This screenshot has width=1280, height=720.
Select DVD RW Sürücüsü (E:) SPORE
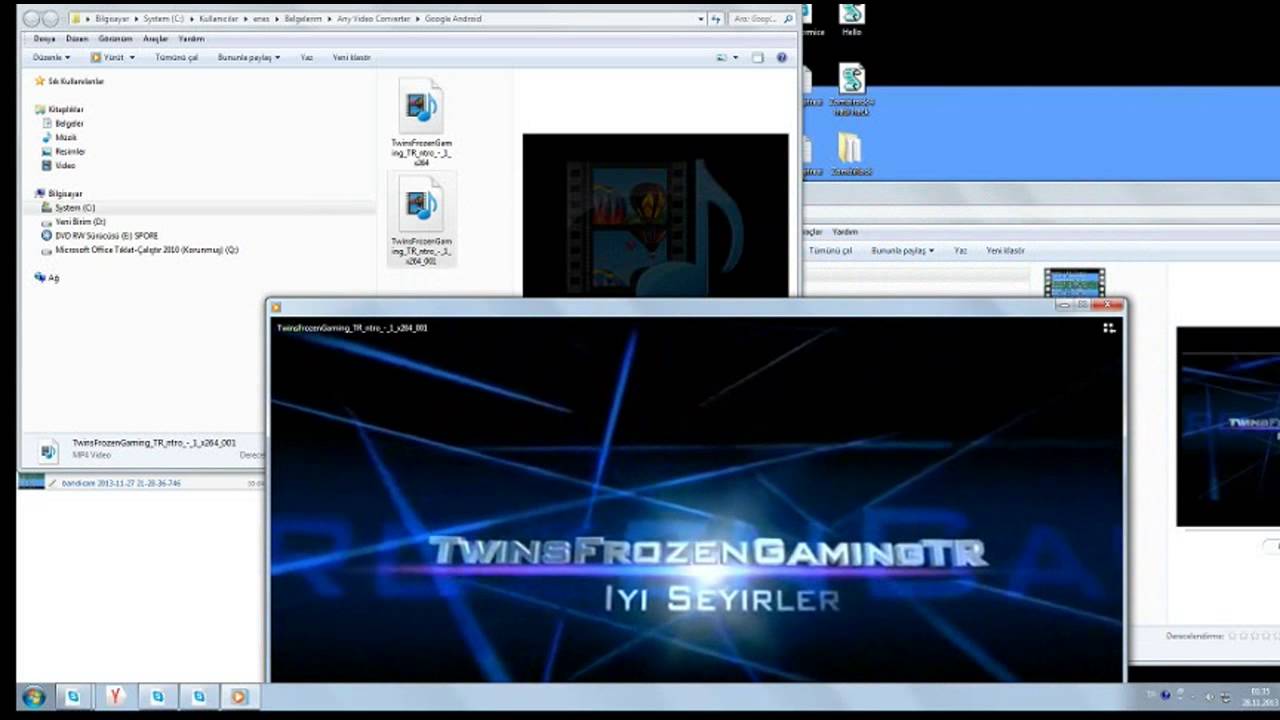pyautogui.click(x=100, y=235)
